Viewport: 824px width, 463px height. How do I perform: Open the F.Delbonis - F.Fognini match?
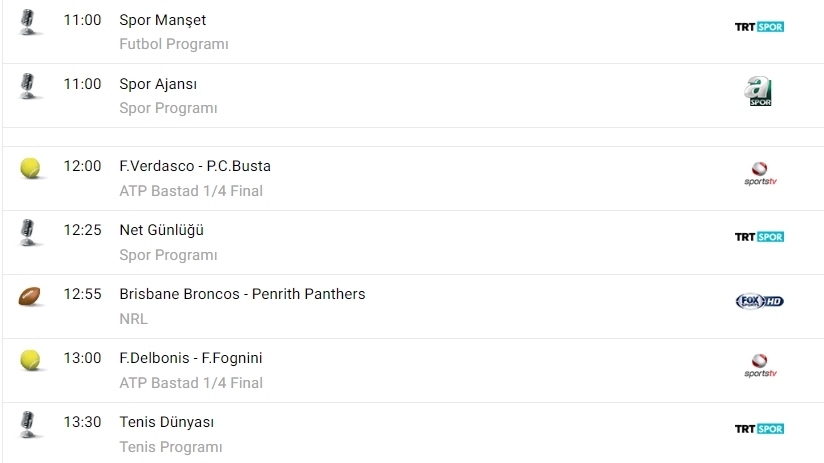point(190,358)
